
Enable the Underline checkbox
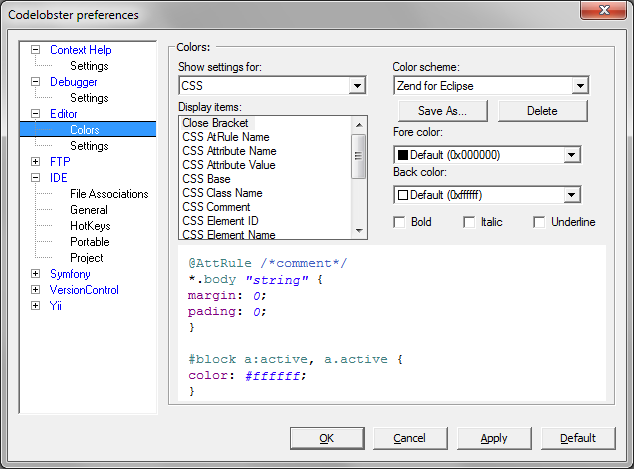539,222
